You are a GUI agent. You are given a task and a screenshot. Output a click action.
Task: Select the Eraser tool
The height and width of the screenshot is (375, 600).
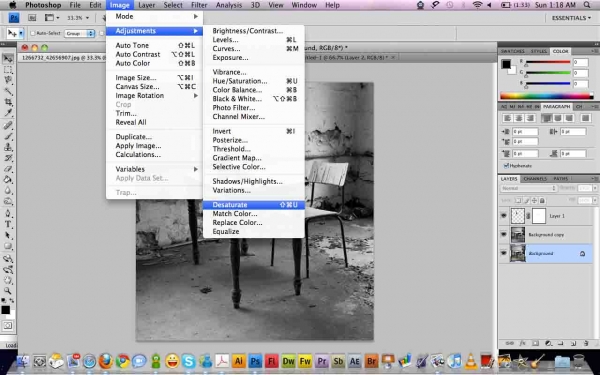(x=8, y=169)
